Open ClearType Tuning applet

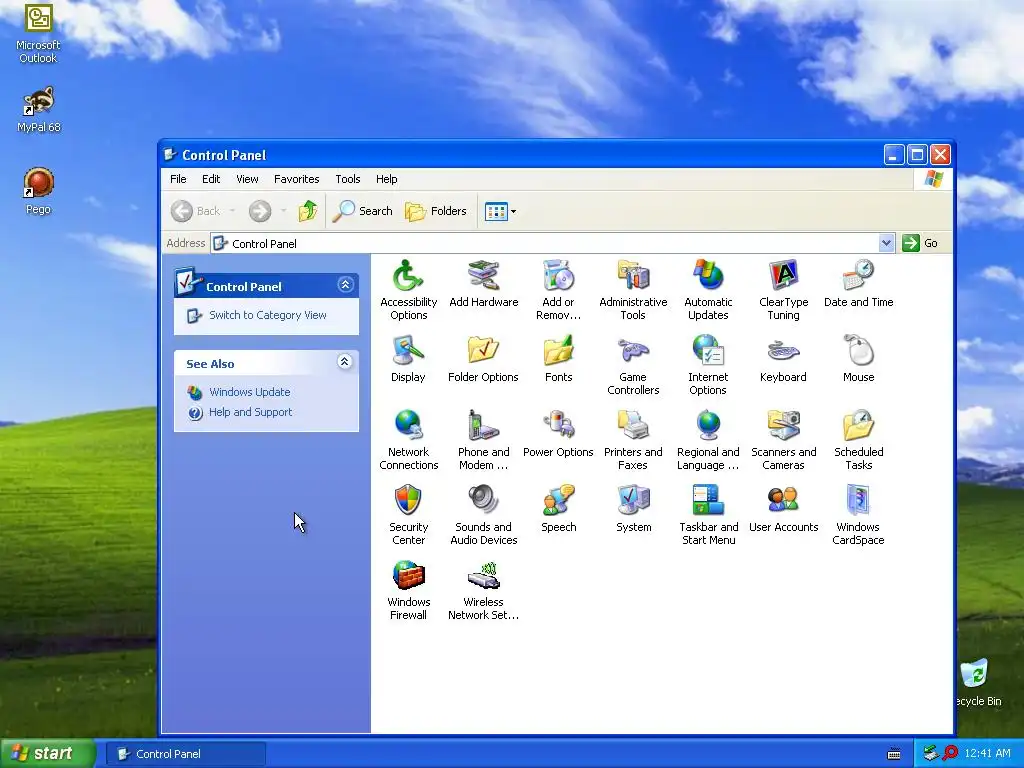coord(783,276)
